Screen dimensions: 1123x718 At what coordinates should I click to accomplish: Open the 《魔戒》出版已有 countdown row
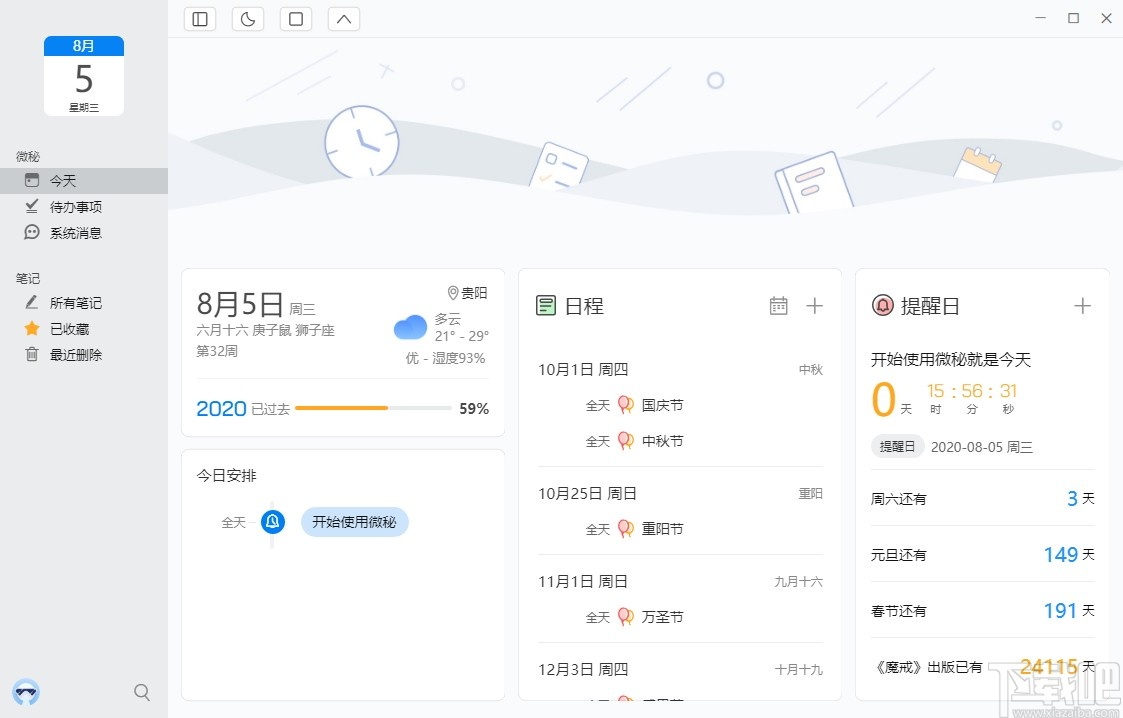coord(982,666)
